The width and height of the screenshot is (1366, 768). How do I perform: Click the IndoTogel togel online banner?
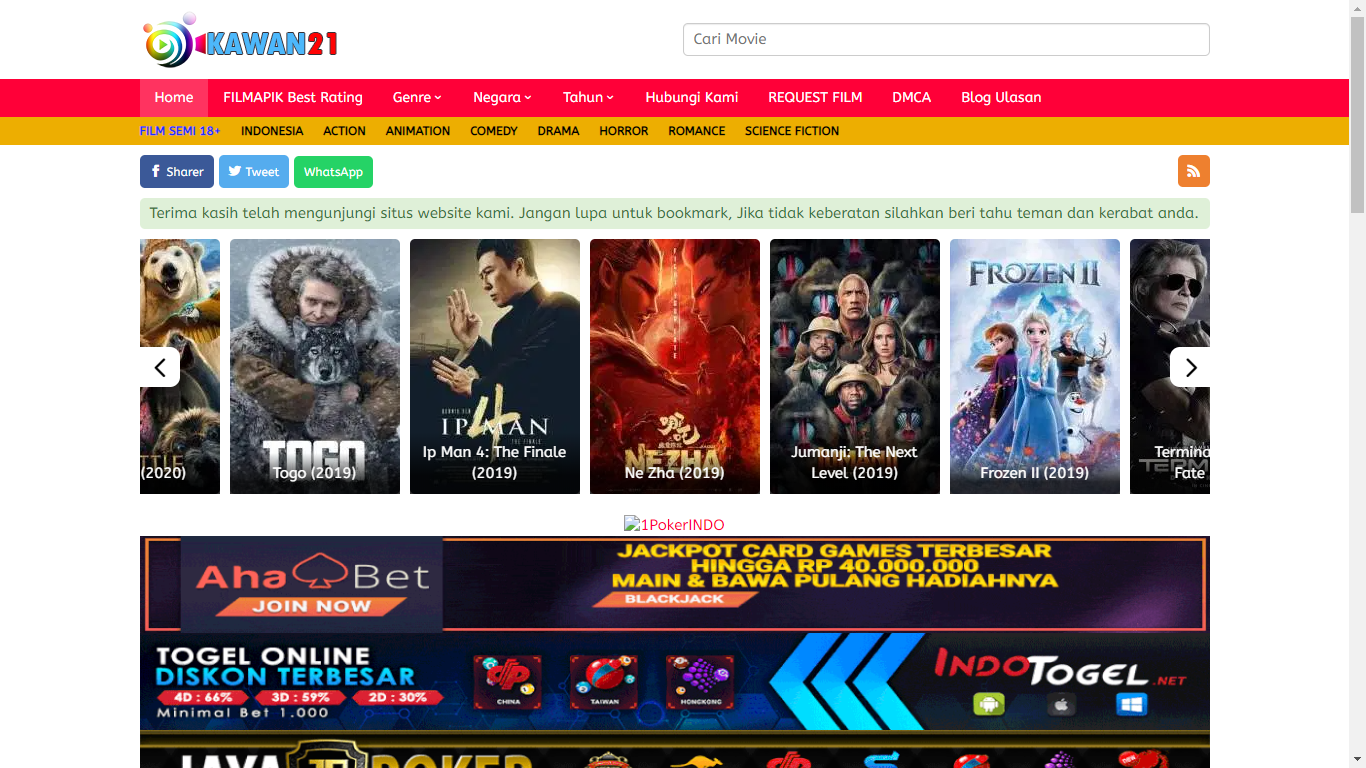click(x=675, y=681)
